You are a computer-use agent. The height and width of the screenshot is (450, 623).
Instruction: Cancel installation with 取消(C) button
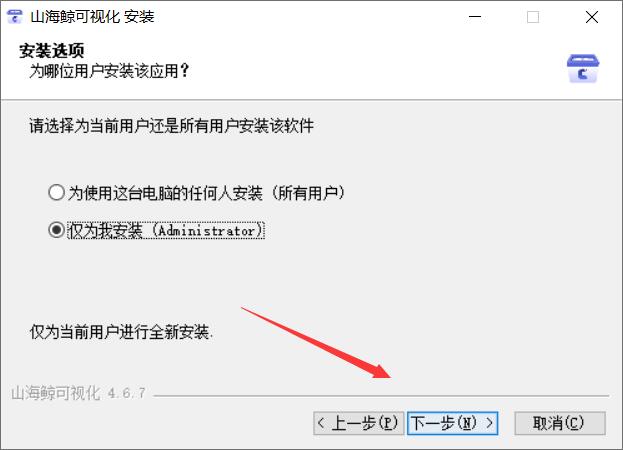[560, 423]
